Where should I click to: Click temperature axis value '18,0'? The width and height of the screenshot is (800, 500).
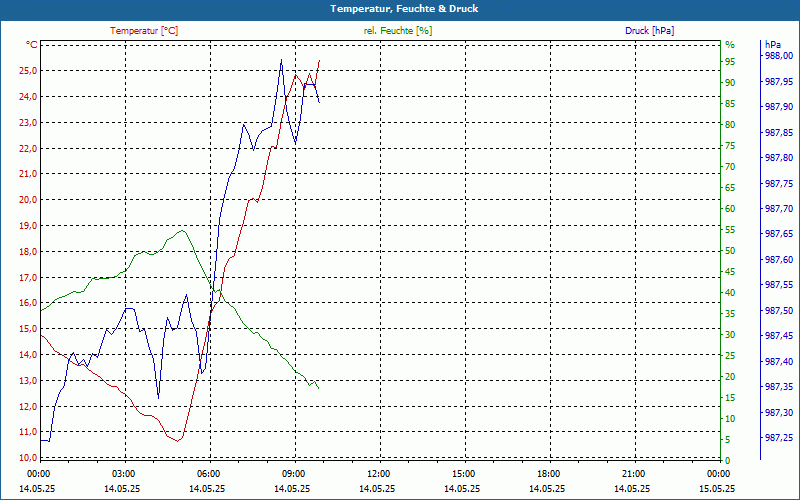tap(28, 252)
